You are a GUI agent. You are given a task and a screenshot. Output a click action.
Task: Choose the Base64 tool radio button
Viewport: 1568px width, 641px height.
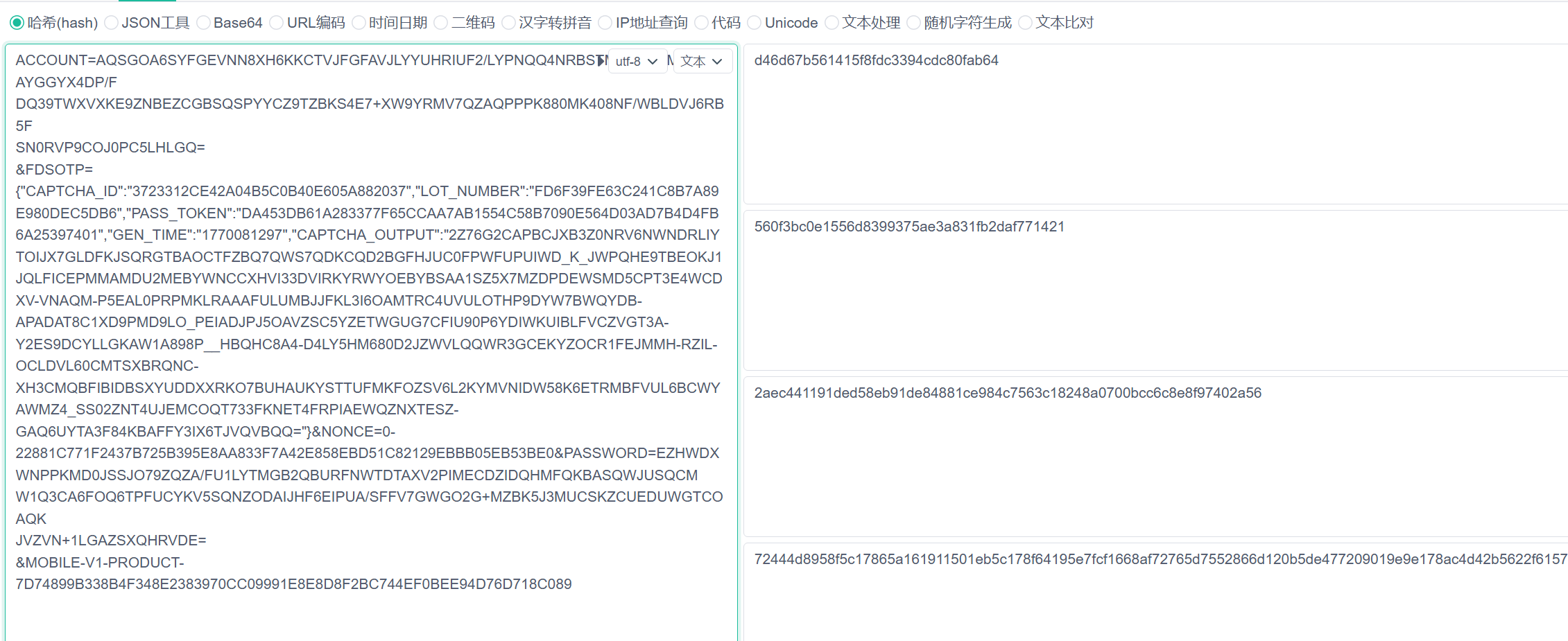tap(204, 23)
